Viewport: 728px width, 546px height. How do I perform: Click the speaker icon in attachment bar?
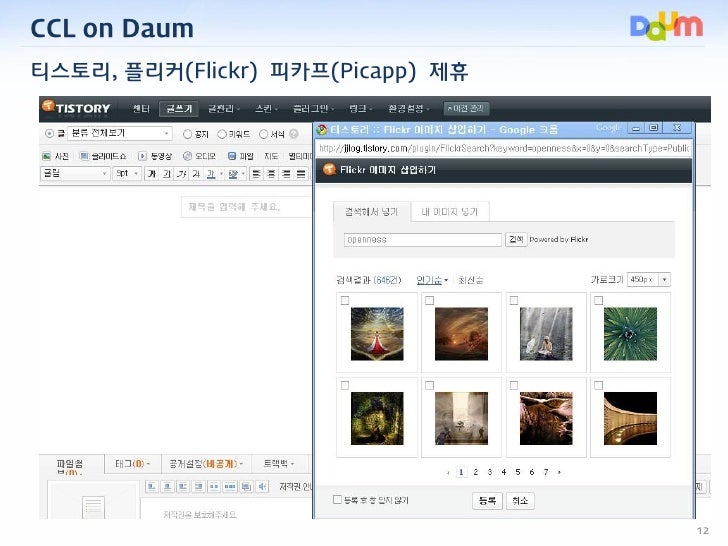click(263, 487)
